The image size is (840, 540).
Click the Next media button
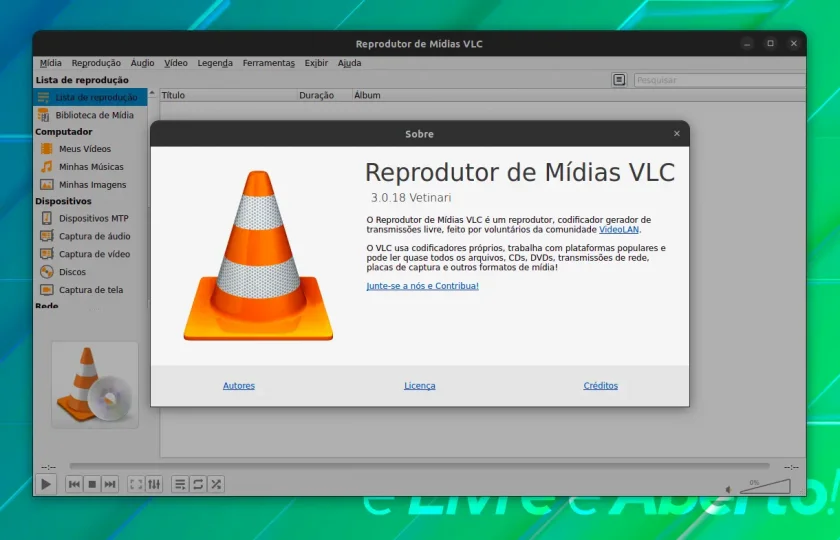pyautogui.click(x=110, y=484)
